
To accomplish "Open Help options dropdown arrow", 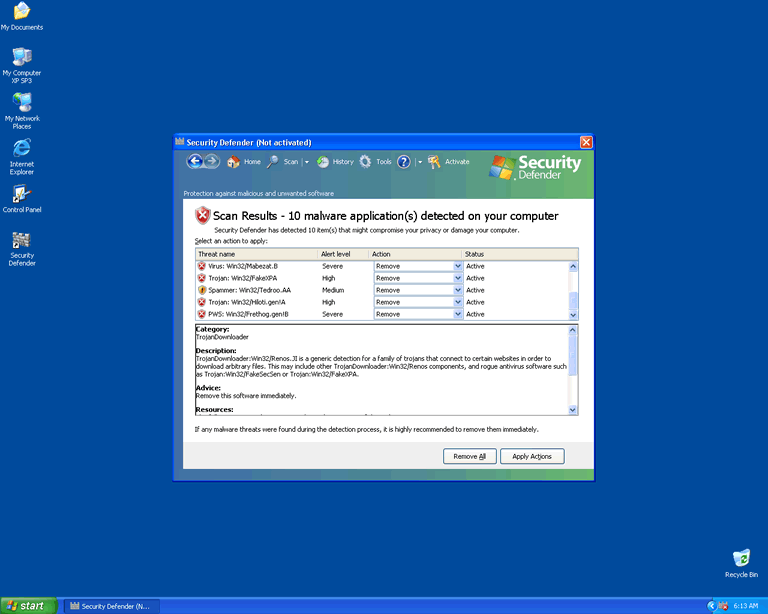I will tap(420, 162).
